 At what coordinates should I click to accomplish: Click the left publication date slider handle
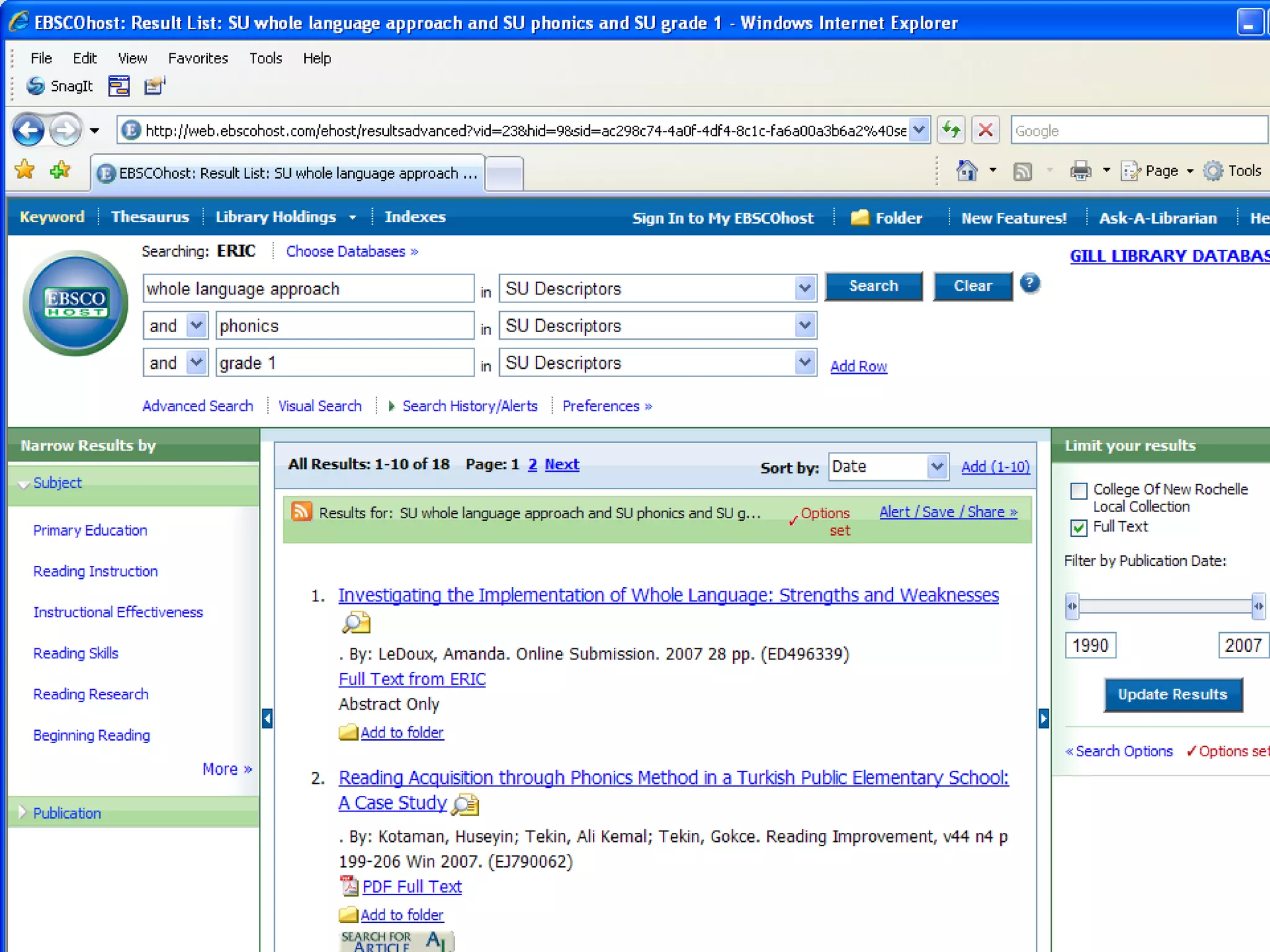(x=1072, y=606)
